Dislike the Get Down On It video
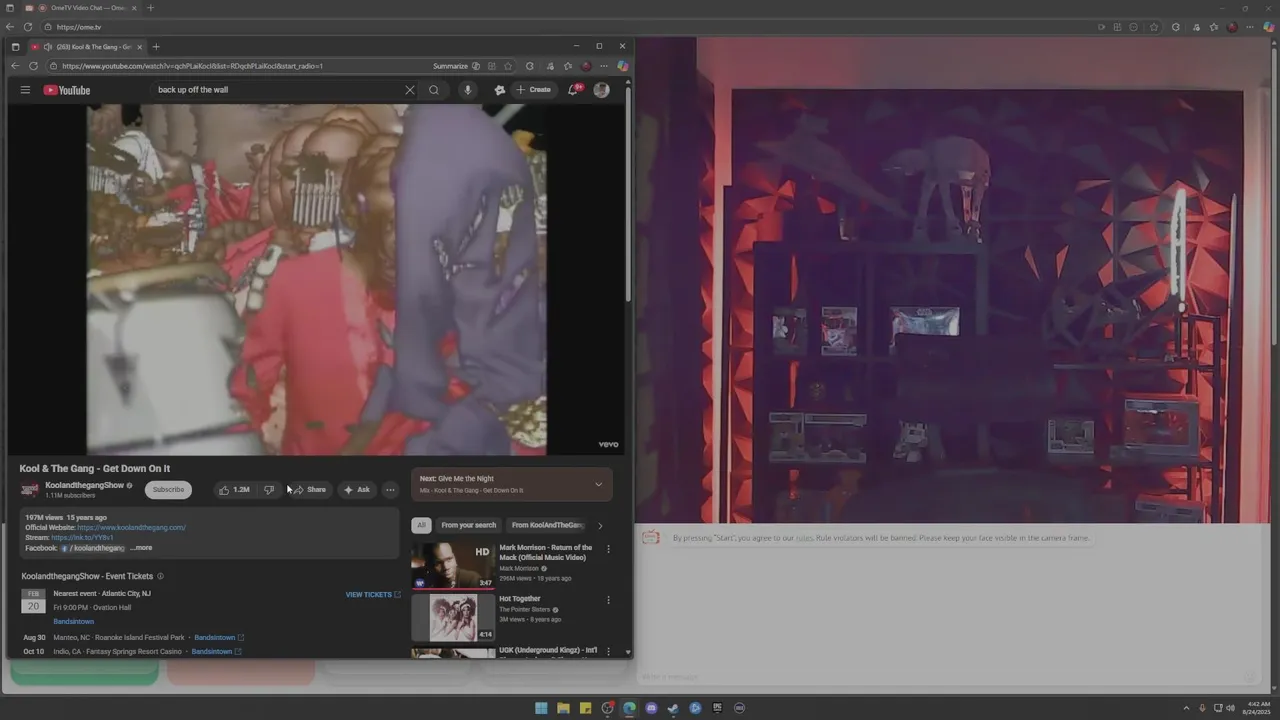This screenshot has width=1280, height=720. pos(269,490)
